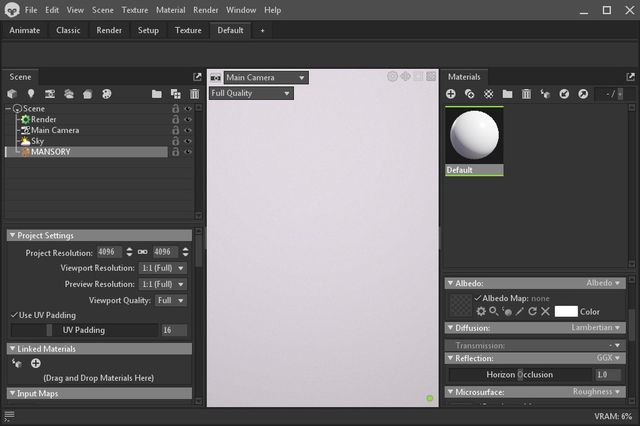Image resolution: width=640 pixels, height=426 pixels.
Task: Click the light bulb icon in Scene toolbar
Action: pyautogui.click(x=31, y=94)
